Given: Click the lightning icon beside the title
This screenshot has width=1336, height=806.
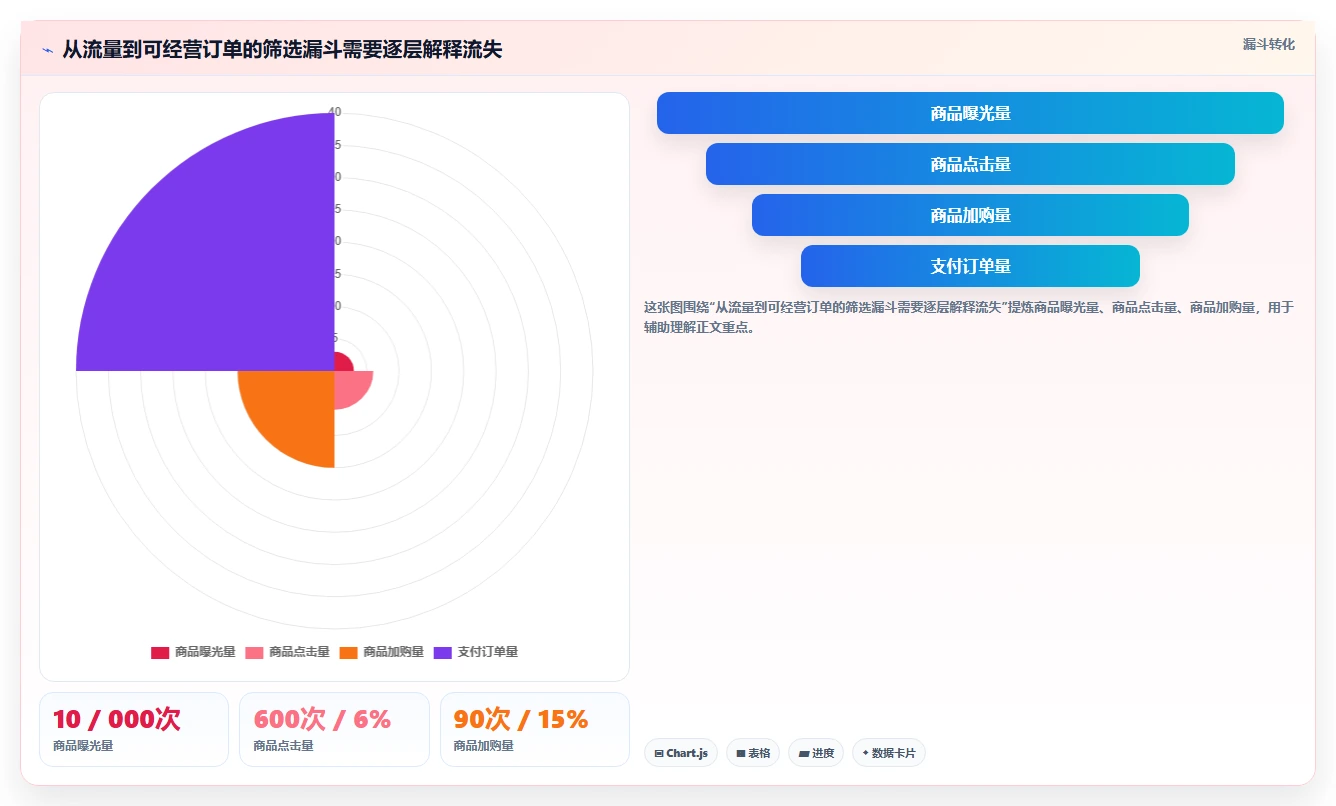Looking at the screenshot, I should [x=47, y=50].
